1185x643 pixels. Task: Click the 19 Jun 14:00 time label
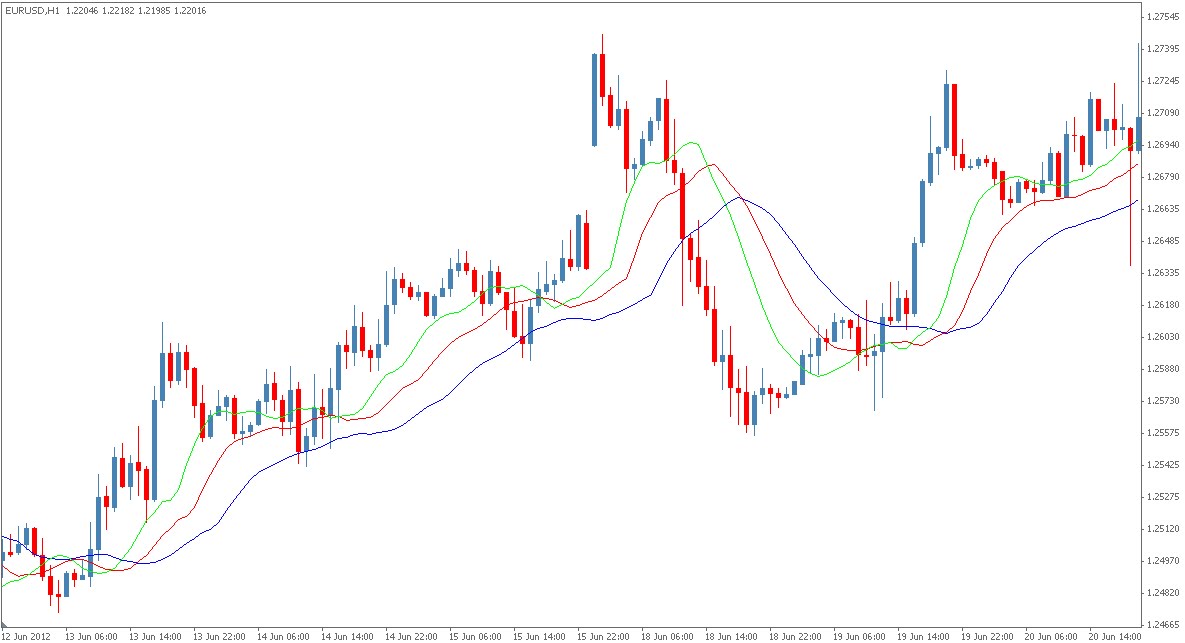click(x=924, y=636)
